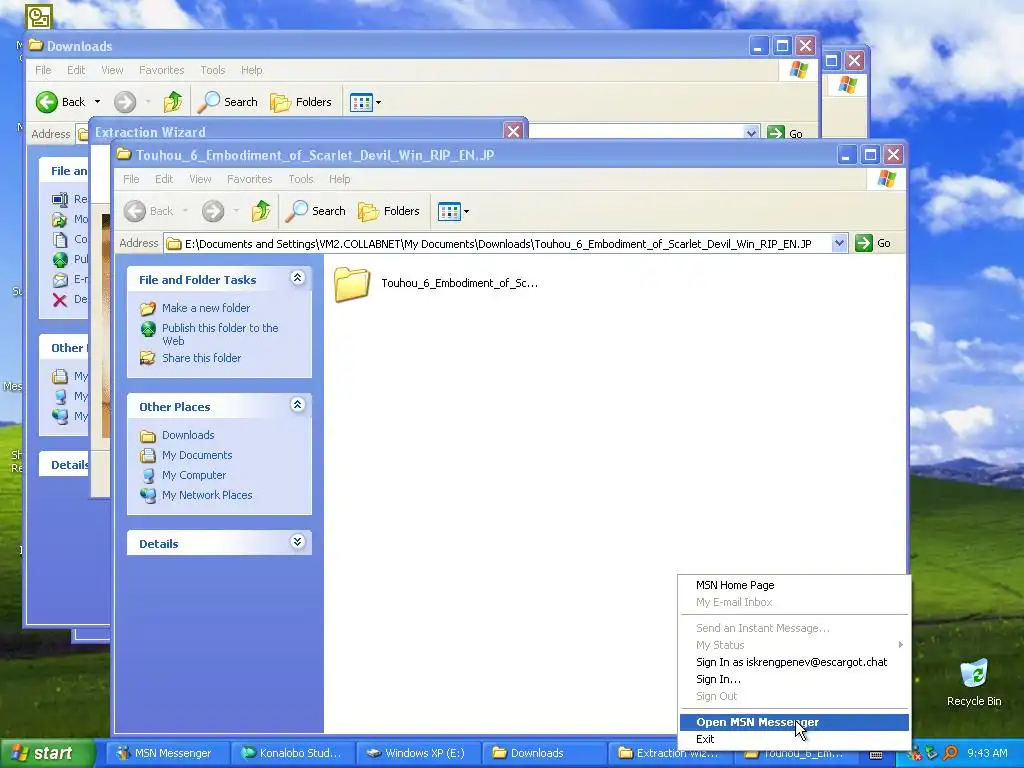Switch to MSN Messenger taskbar button
Image resolution: width=1024 pixels, height=768 pixels.
click(167, 753)
